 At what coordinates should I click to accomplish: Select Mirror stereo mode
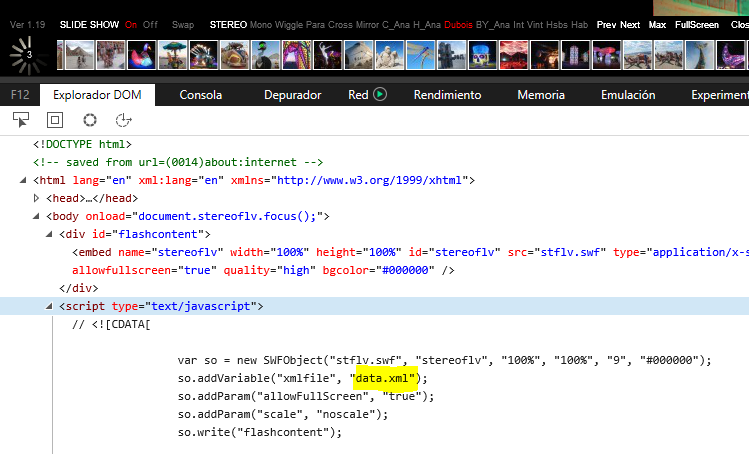tap(367, 25)
